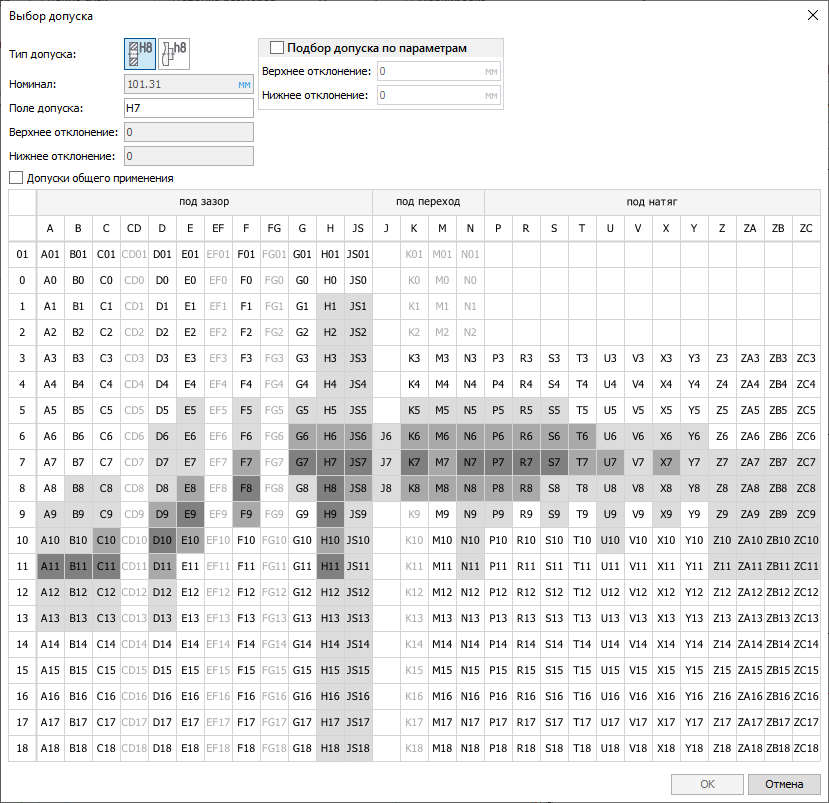Pick the JS6 tolerance cell
The width and height of the screenshot is (829, 803).
[358, 436]
